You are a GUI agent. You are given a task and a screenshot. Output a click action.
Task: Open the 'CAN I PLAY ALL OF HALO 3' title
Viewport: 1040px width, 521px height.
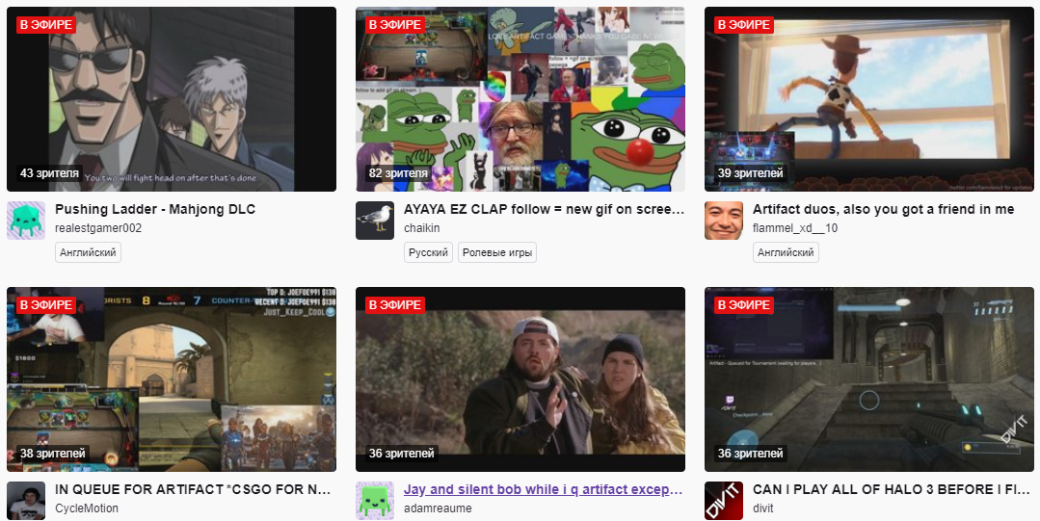click(x=892, y=490)
